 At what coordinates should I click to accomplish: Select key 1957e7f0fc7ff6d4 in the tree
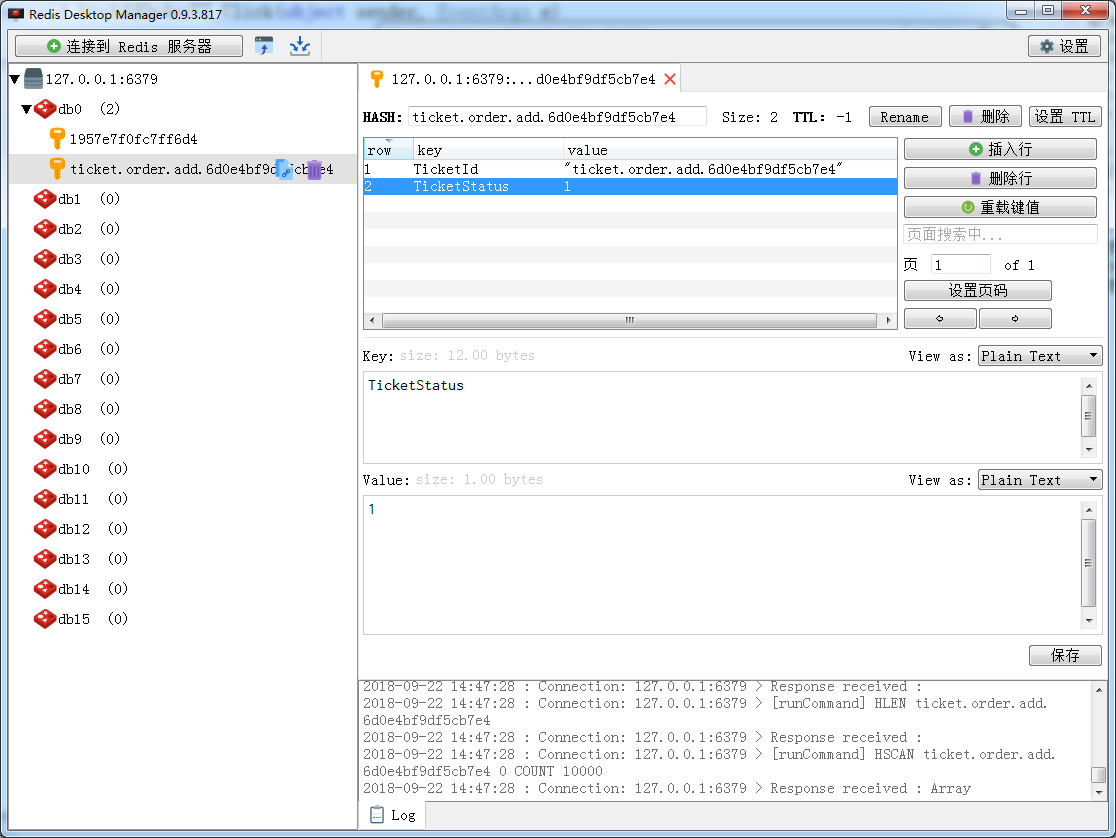[133, 140]
